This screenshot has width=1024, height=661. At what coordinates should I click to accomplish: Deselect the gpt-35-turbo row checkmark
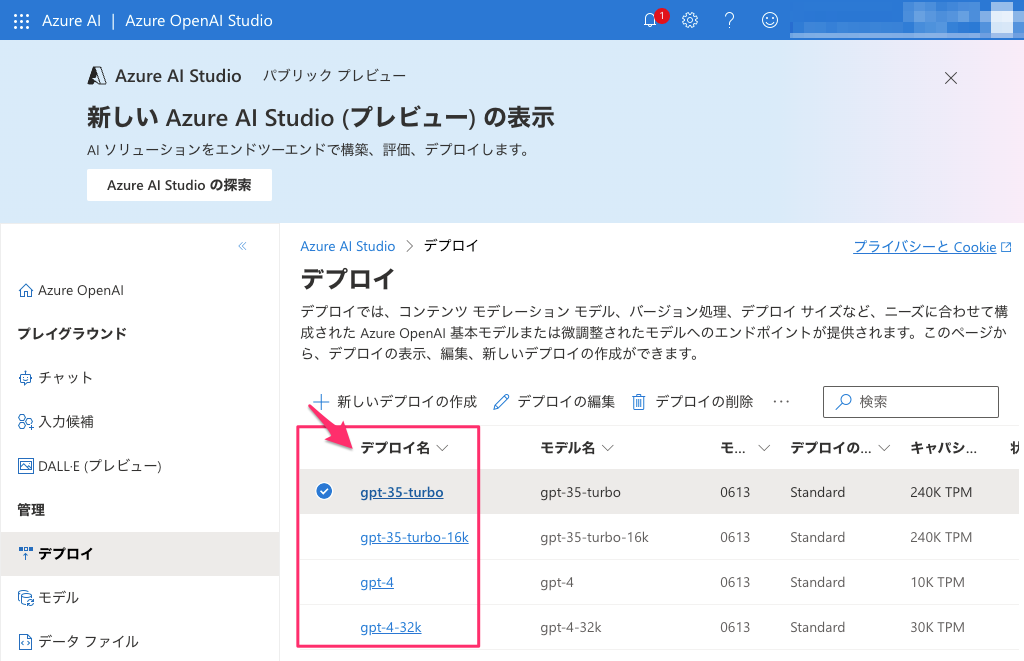coord(324,491)
